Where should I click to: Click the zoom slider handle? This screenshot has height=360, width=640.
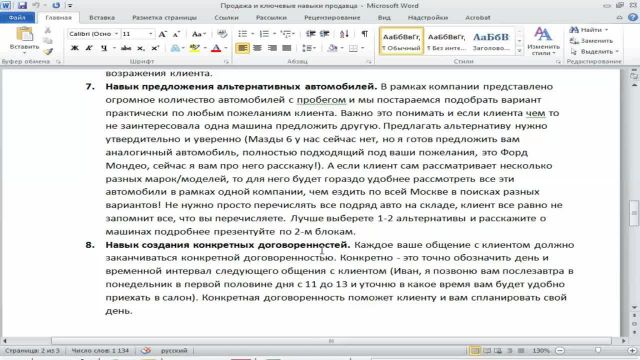tap(598, 351)
